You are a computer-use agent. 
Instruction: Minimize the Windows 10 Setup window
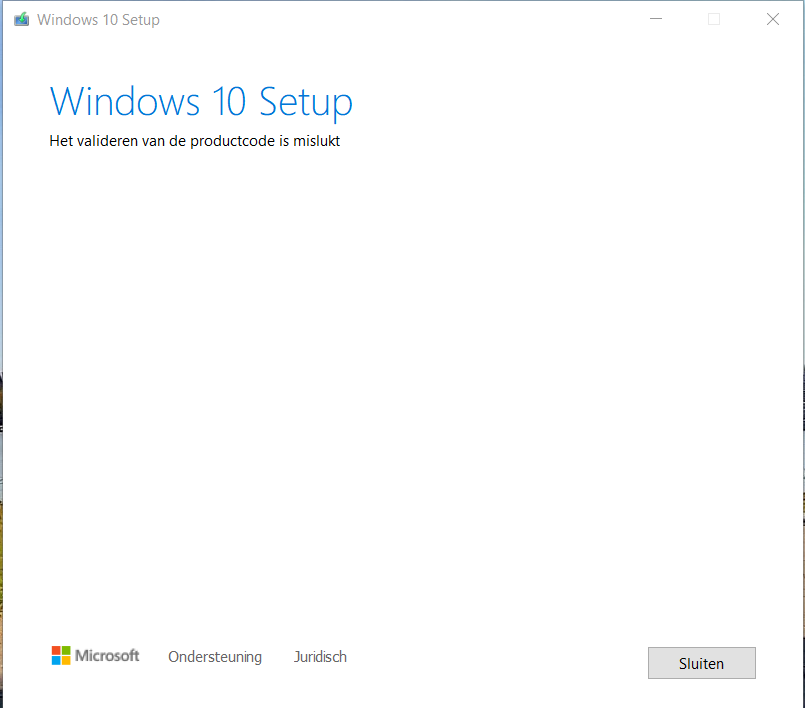point(656,19)
